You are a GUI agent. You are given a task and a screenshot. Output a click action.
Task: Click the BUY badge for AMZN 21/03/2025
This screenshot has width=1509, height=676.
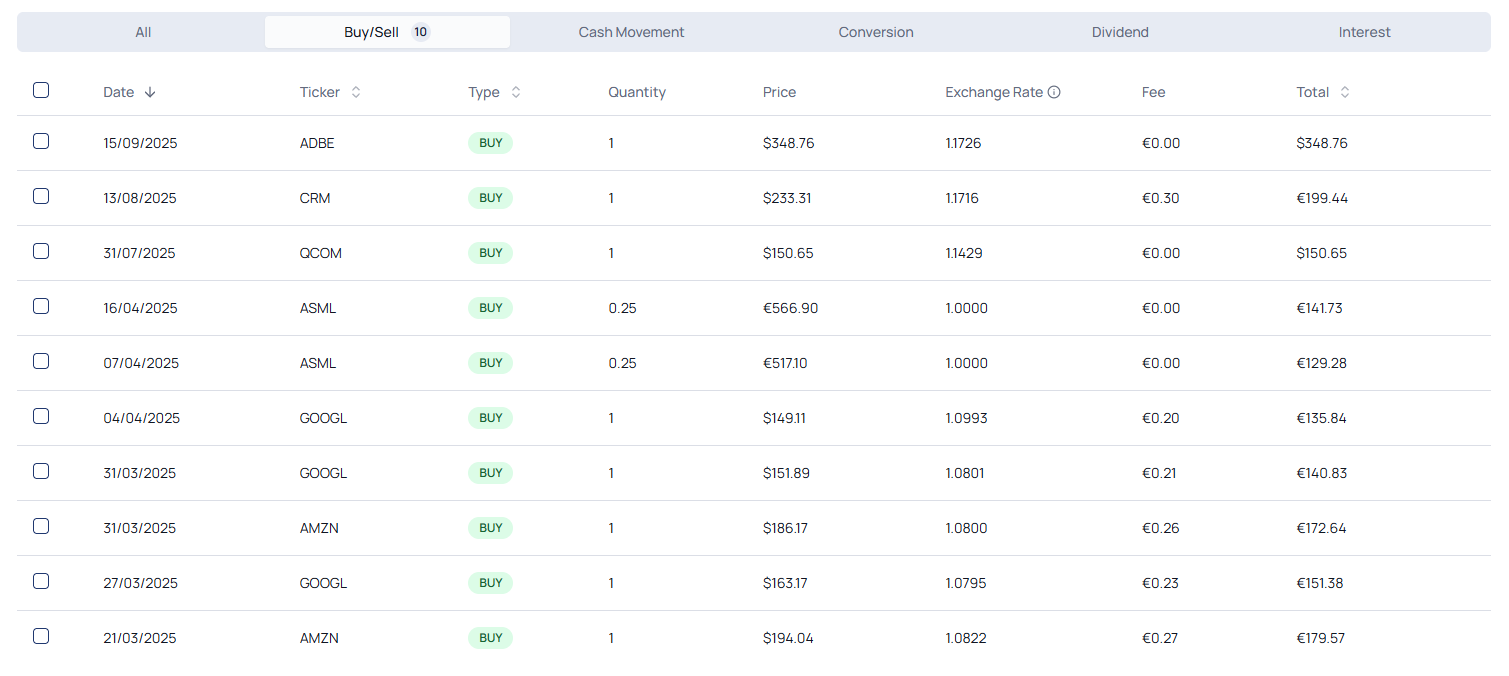[x=490, y=638]
